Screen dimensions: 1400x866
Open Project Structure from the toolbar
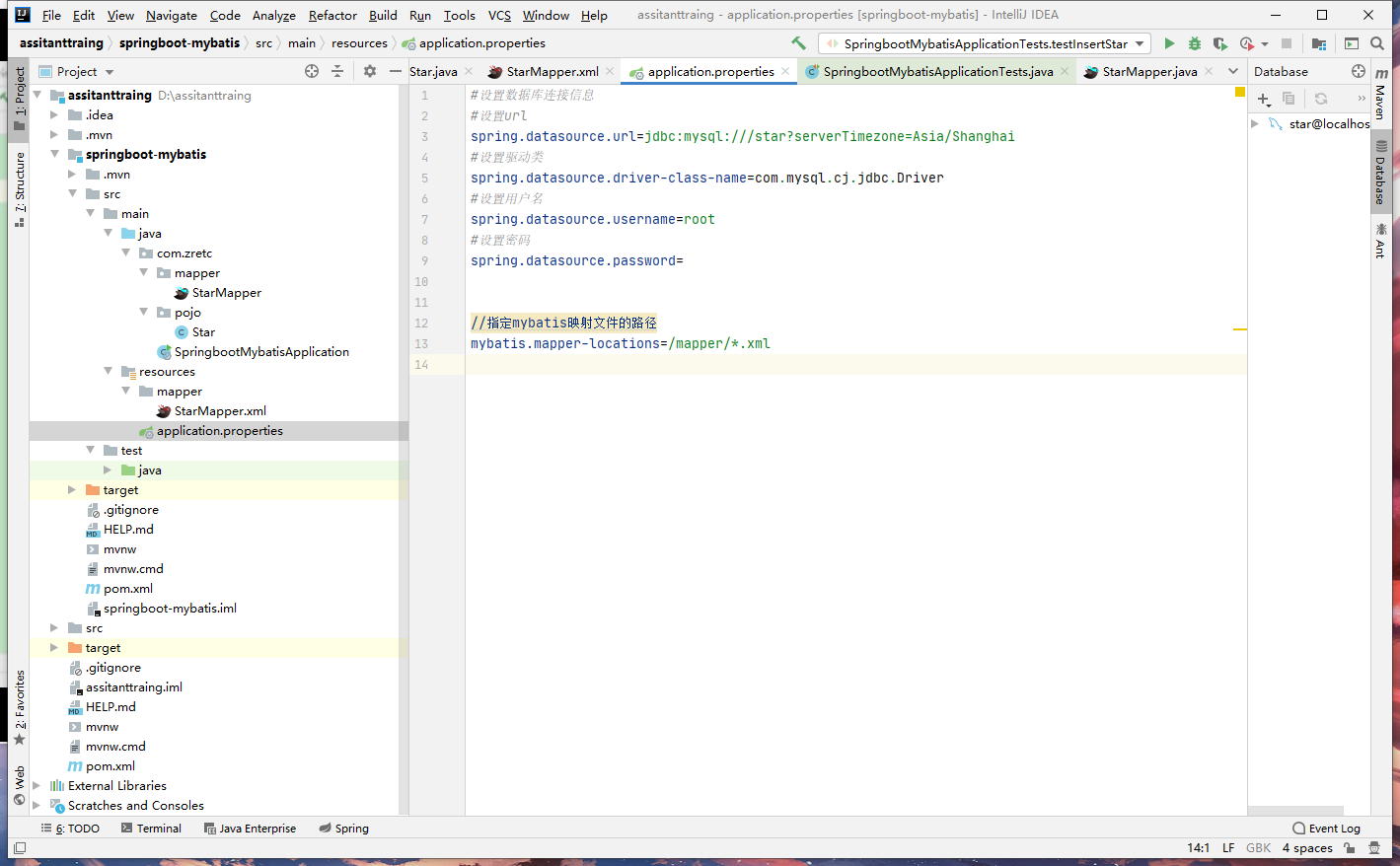pyautogui.click(x=1319, y=43)
